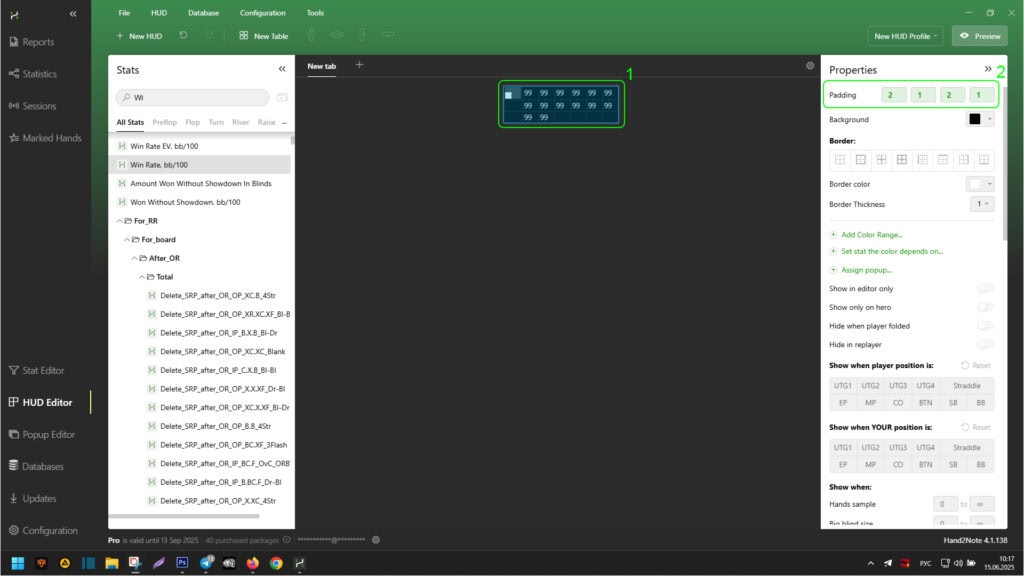Image resolution: width=1024 pixels, height=576 pixels.
Task: Open the Border Thickness dropdown
Action: [982, 204]
